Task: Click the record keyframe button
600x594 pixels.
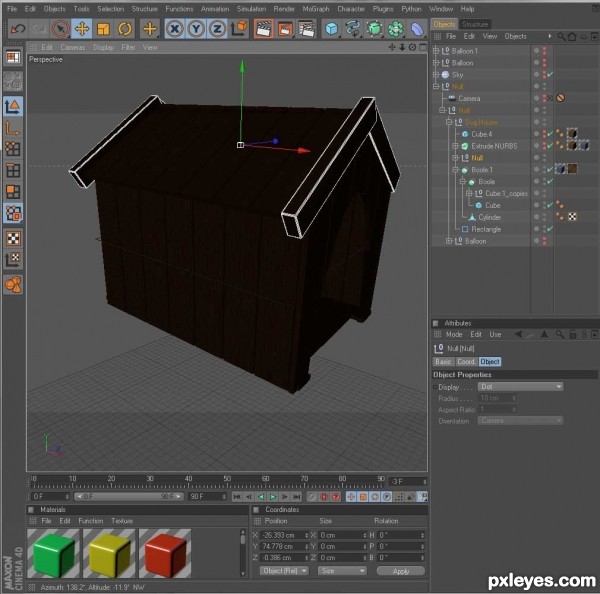Action: 312,497
